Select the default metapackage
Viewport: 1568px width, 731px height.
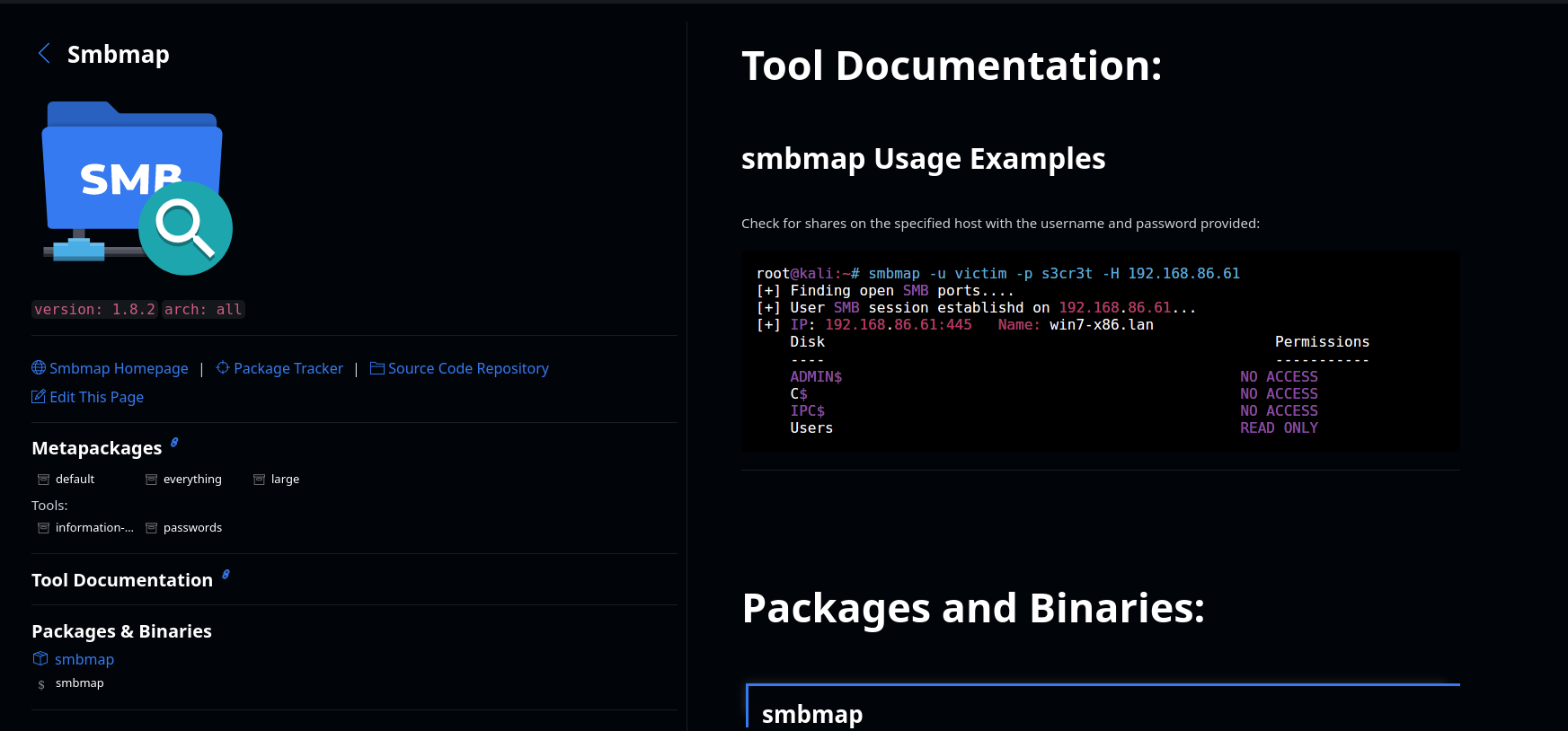pos(75,480)
